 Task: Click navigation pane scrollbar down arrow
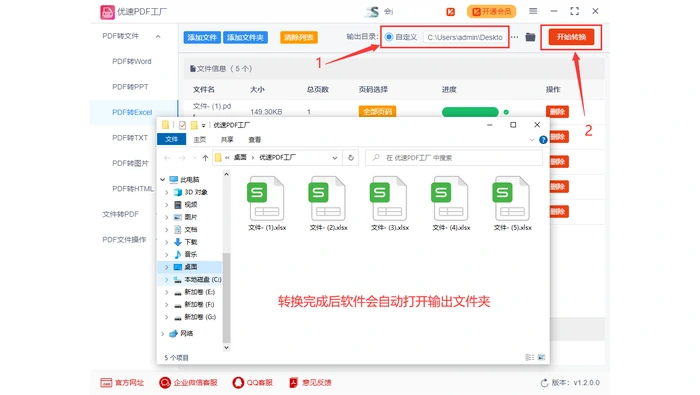226,347
